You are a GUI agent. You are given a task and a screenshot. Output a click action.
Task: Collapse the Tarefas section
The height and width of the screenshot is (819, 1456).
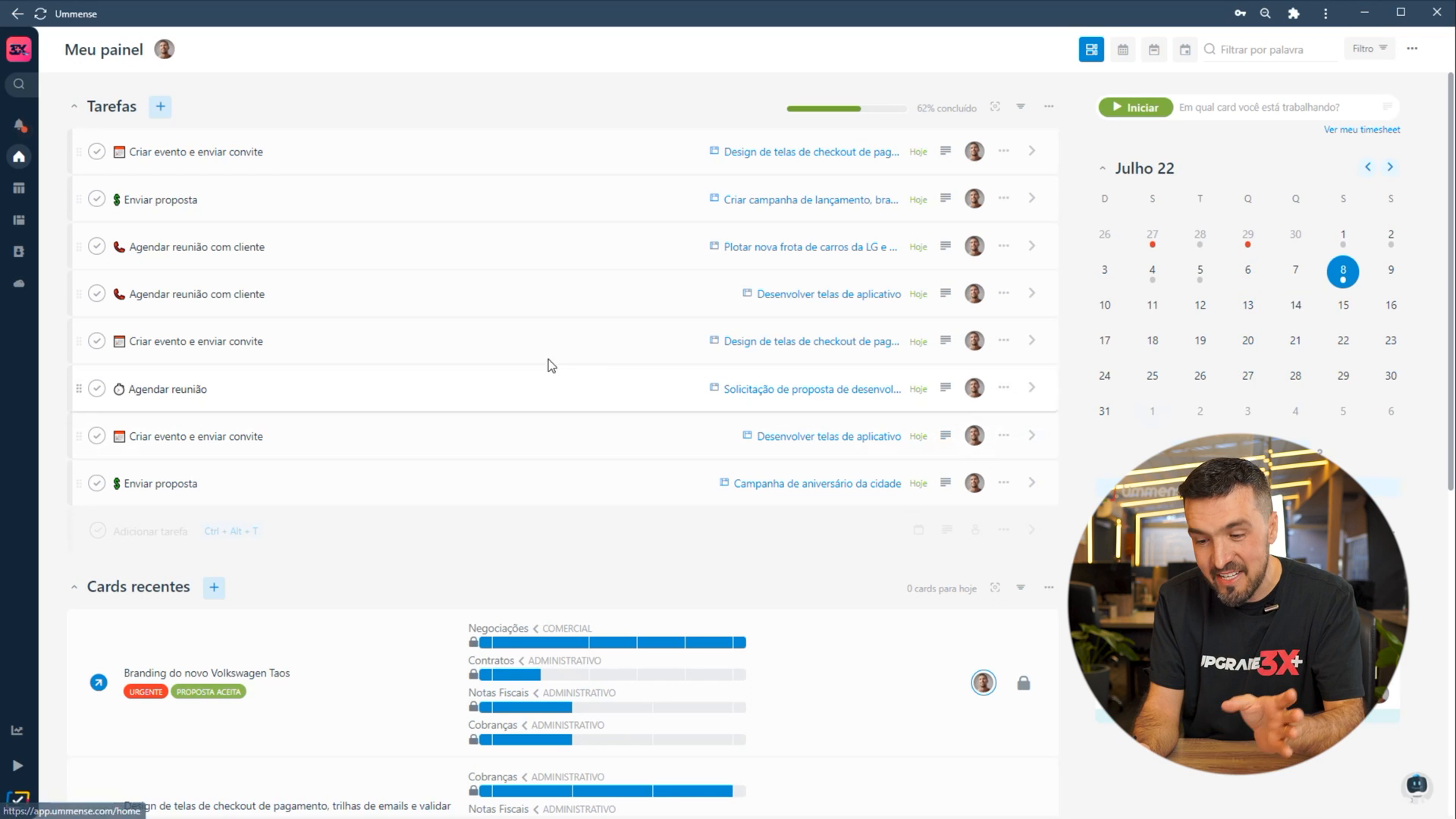pyautogui.click(x=74, y=107)
